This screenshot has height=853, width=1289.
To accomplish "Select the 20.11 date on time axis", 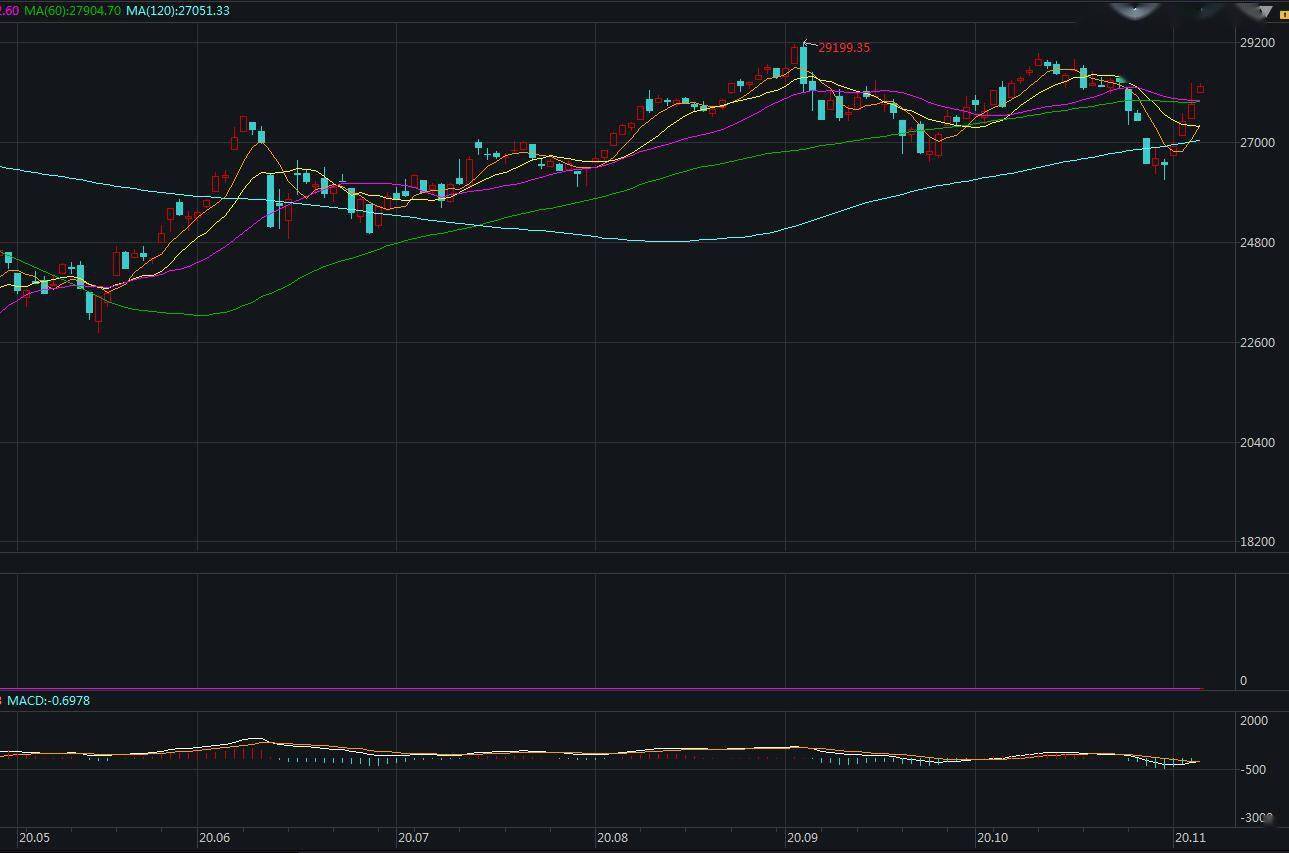I will coord(1191,838).
